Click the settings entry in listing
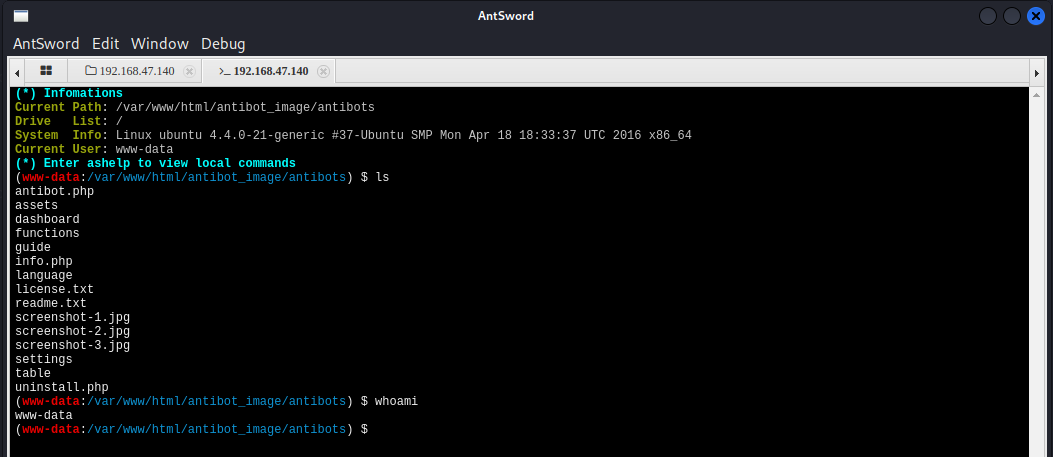The image size is (1053, 457). (x=44, y=360)
